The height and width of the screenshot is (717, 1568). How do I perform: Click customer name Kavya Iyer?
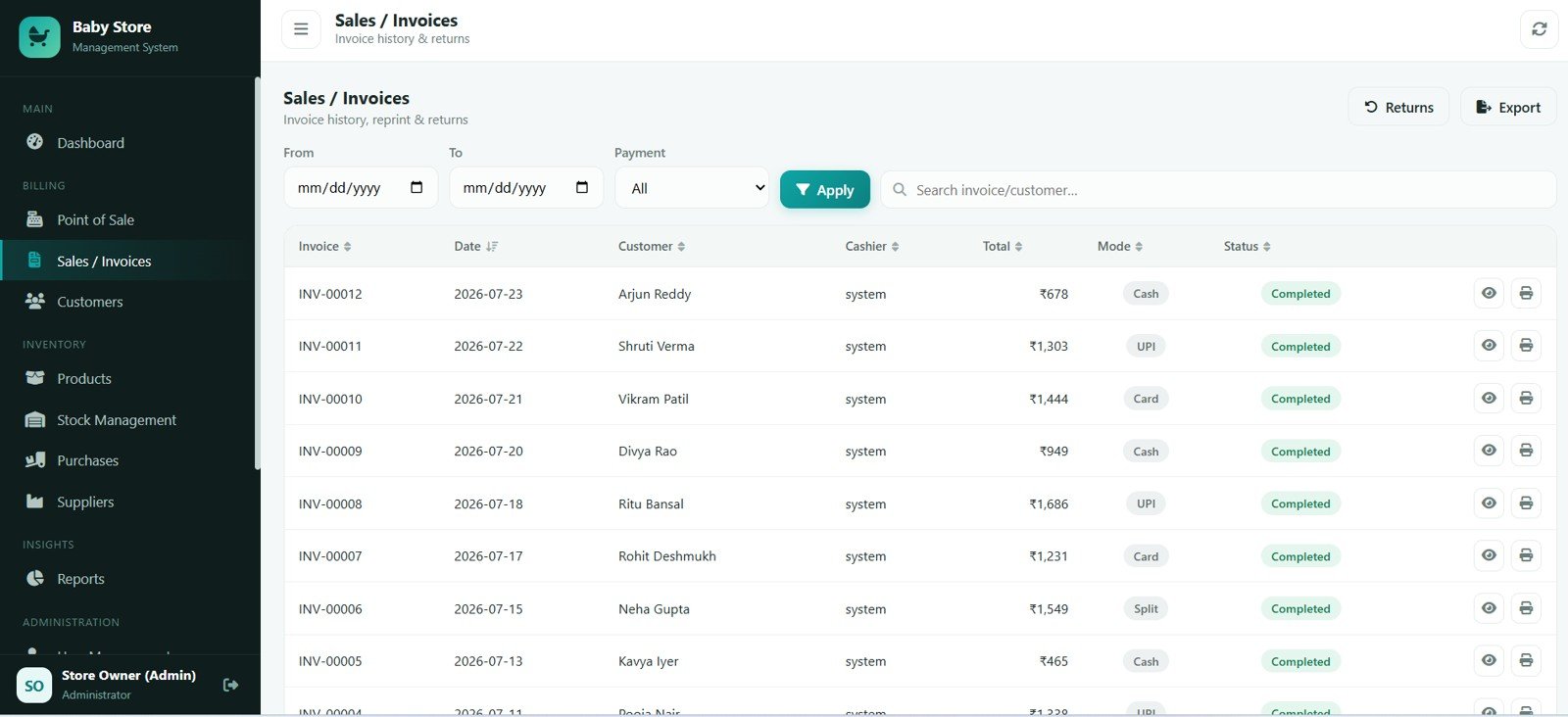pos(649,661)
